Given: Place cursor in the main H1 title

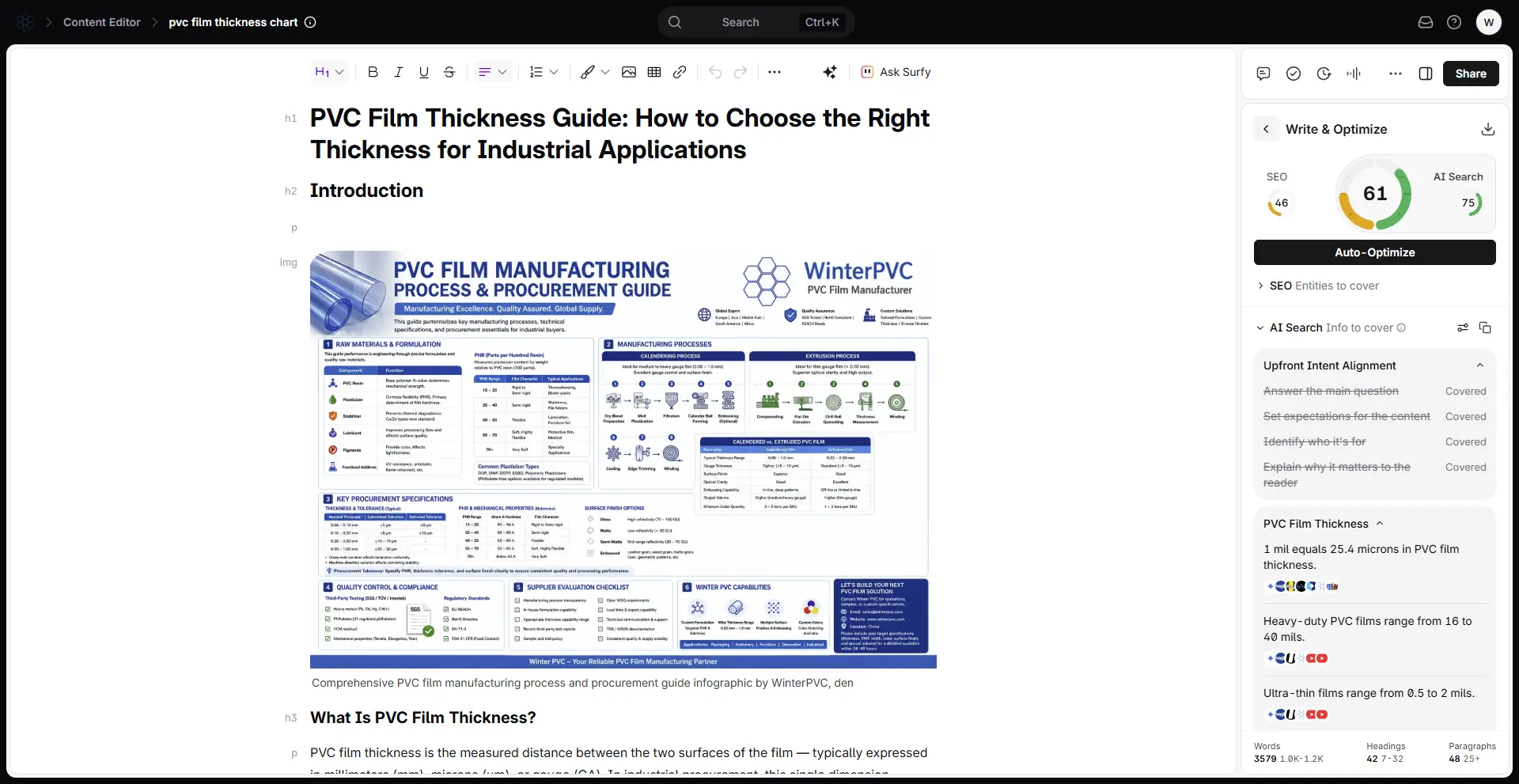Looking at the screenshot, I should pyautogui.click(x=619, y=134).
